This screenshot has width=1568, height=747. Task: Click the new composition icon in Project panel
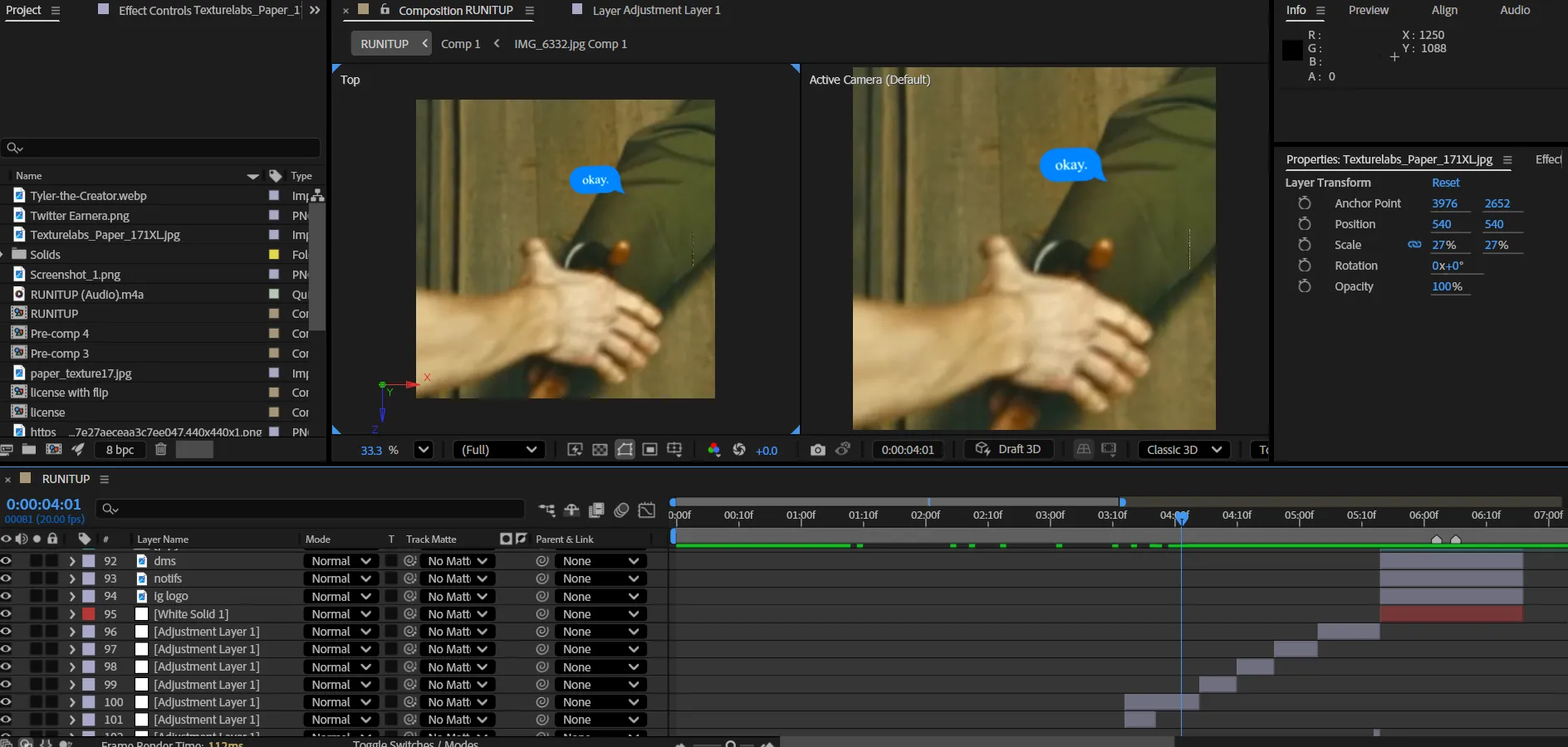(x=54, y=450)
